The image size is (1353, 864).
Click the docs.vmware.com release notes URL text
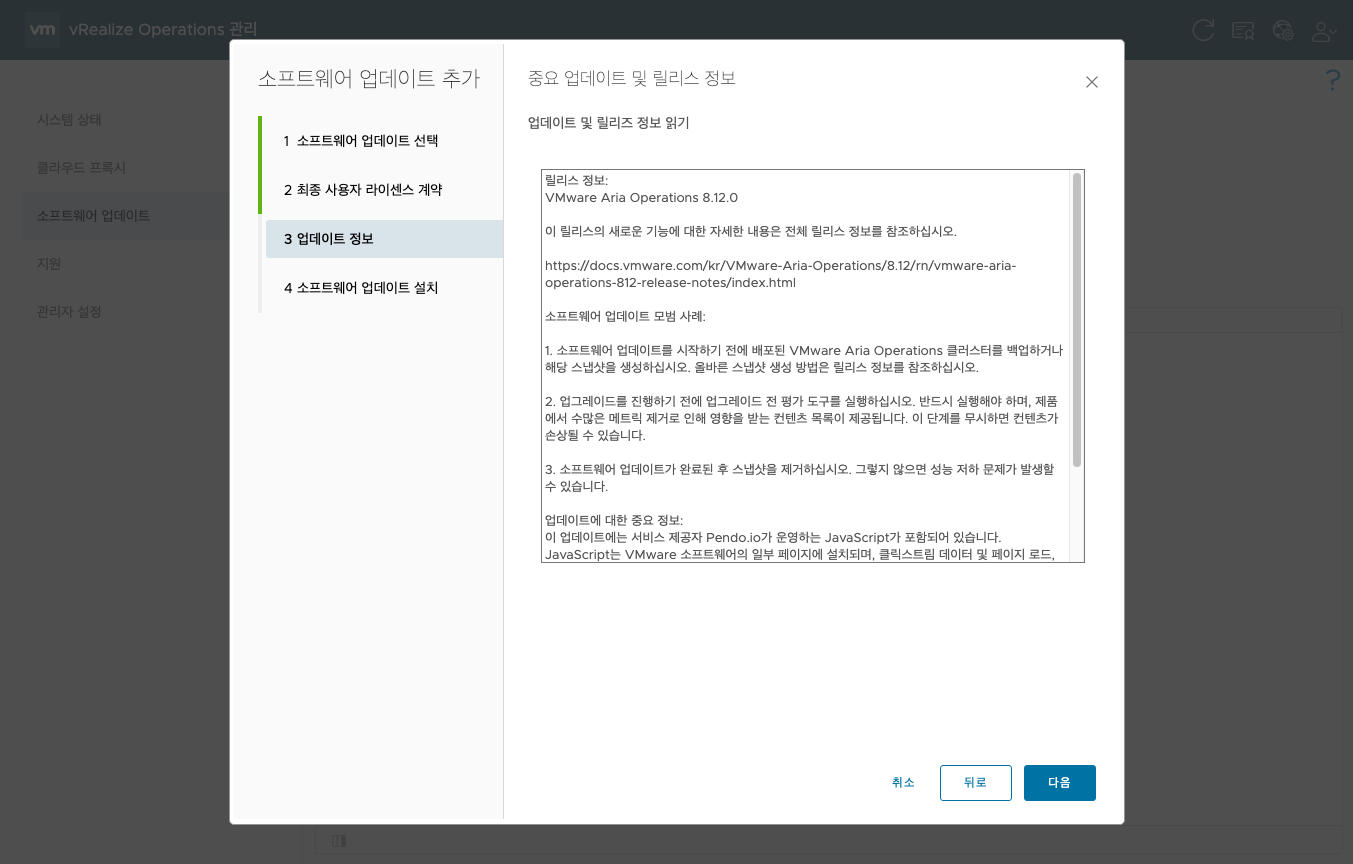(780, 274)
